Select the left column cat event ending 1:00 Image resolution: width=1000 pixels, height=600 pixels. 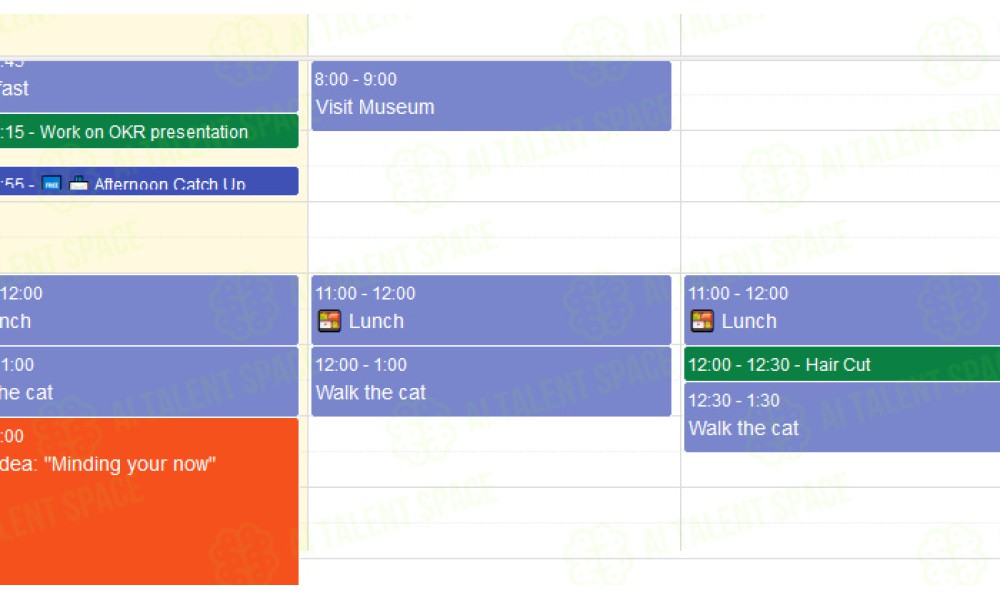click(149, 381)
